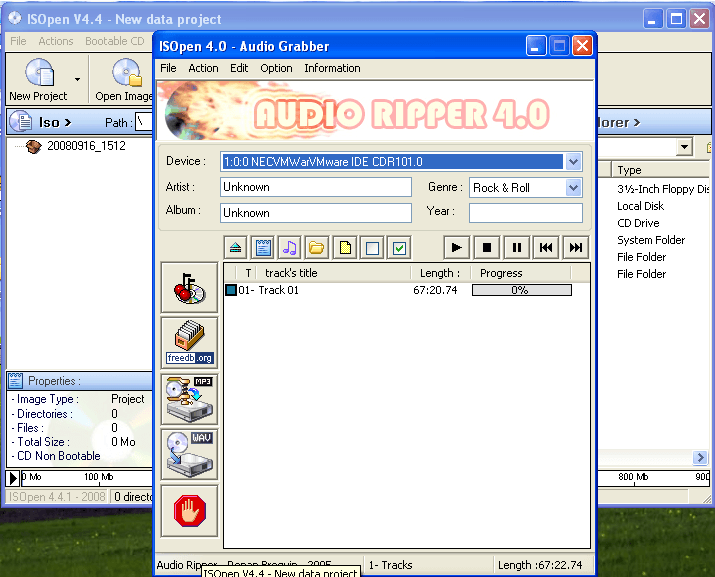Pause track playback
715x577 pixels.
(x=517, y=248)
